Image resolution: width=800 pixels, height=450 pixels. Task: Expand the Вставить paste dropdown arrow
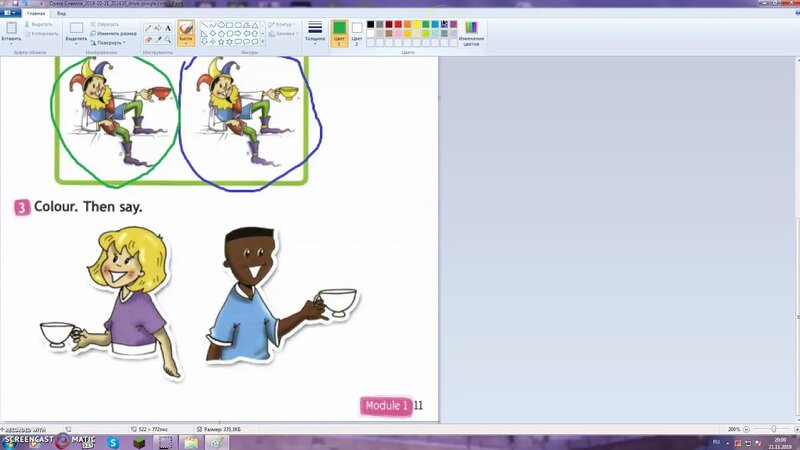(11, 44)
